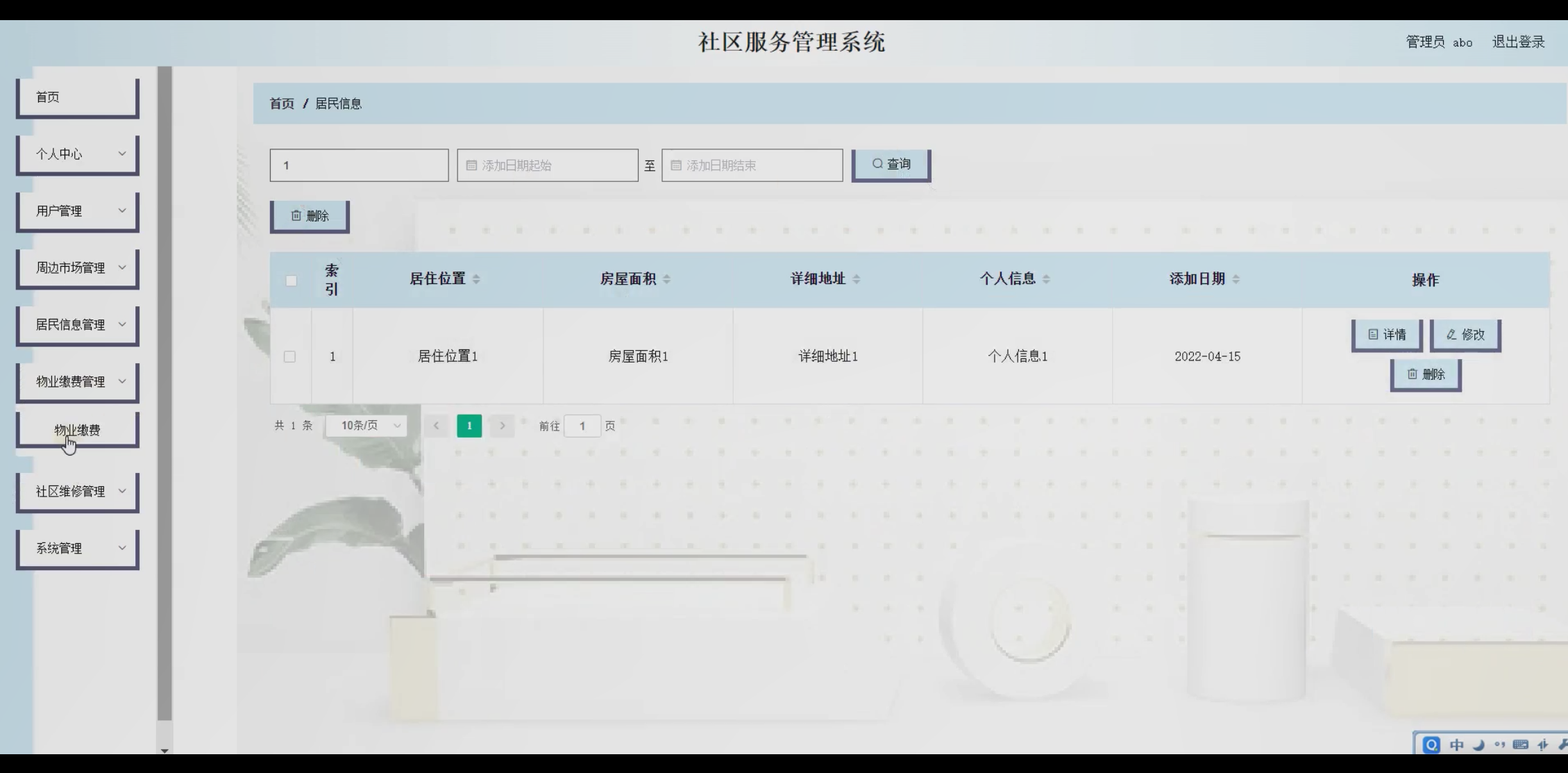Click the magnifier query button
Image resolution: width=1568 pixels, height=773 pixels.
coord(891,165)
